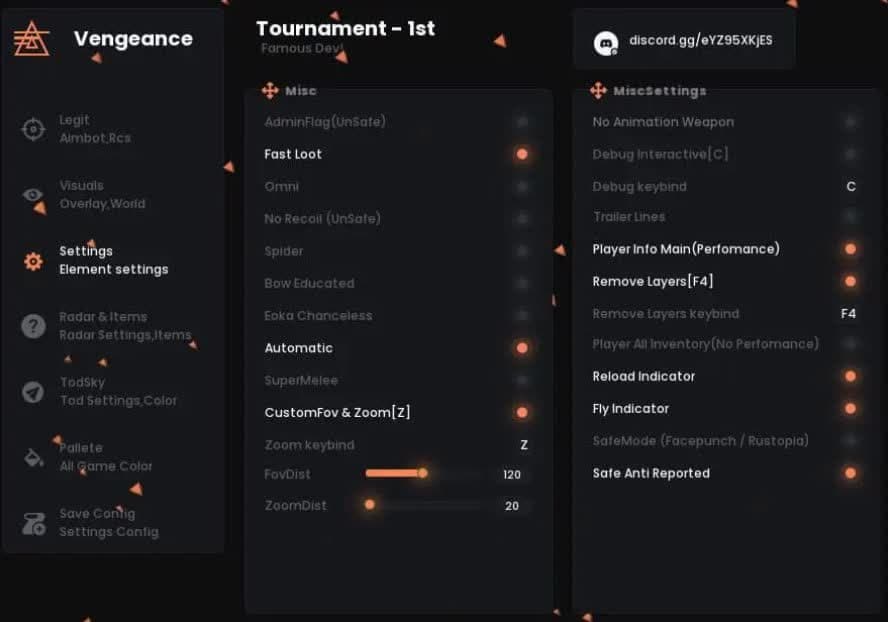Click the Vengeance logo icon
The width and height of the screenshot is (888, 622).
click(33, 40)
